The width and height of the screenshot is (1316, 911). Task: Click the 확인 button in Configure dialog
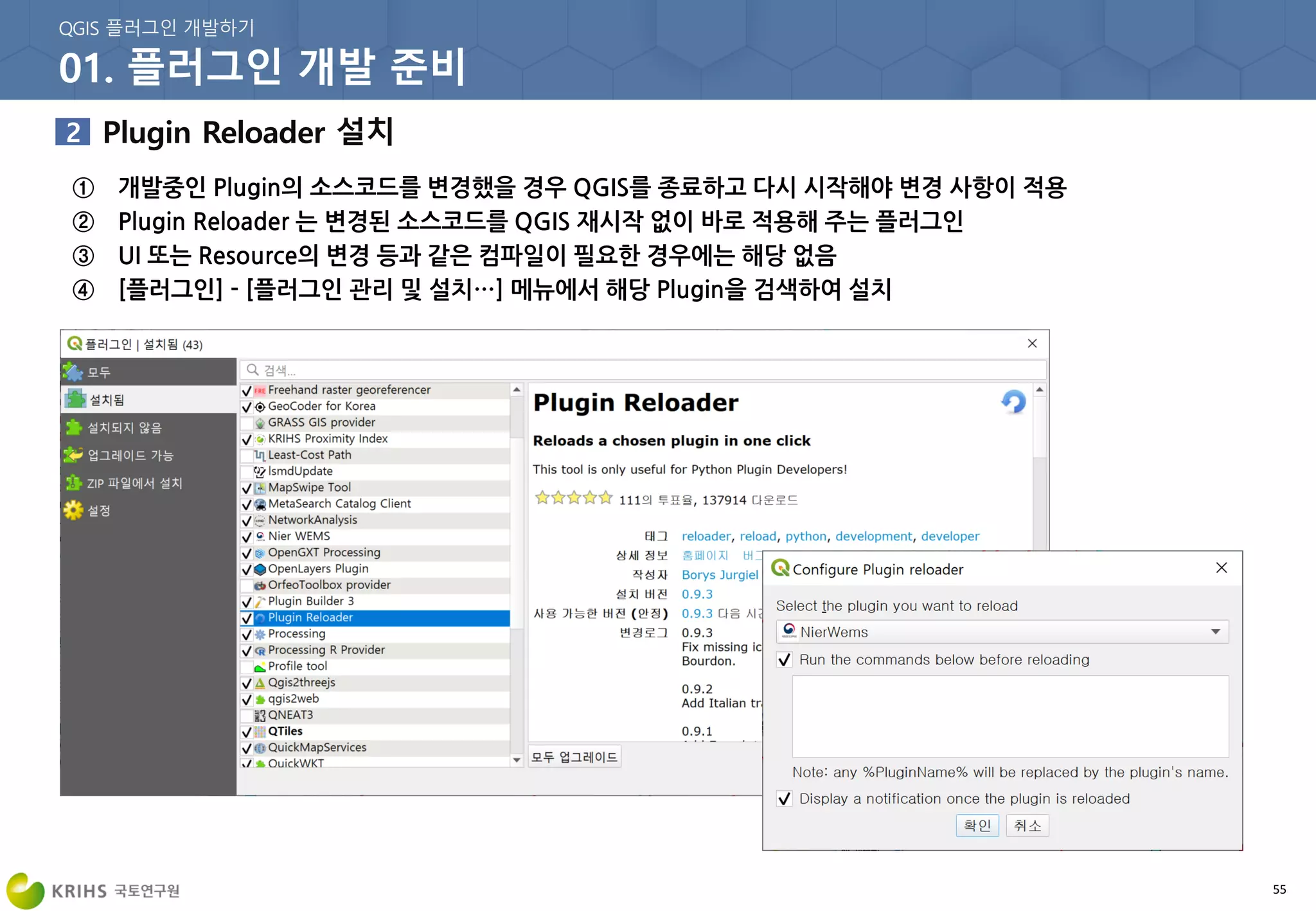coord(977,826)
